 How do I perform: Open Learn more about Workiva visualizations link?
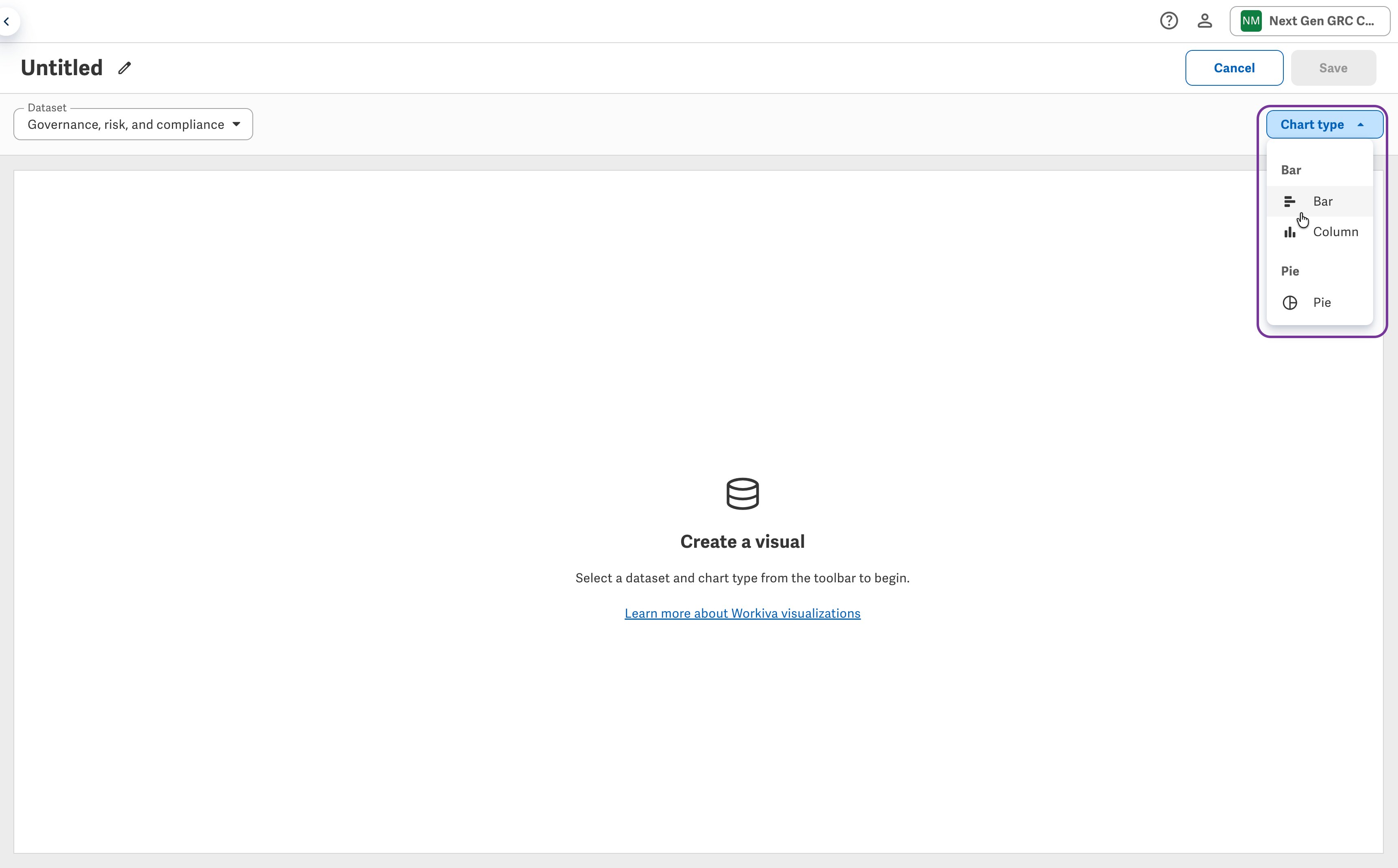click(x=742, y=613)
